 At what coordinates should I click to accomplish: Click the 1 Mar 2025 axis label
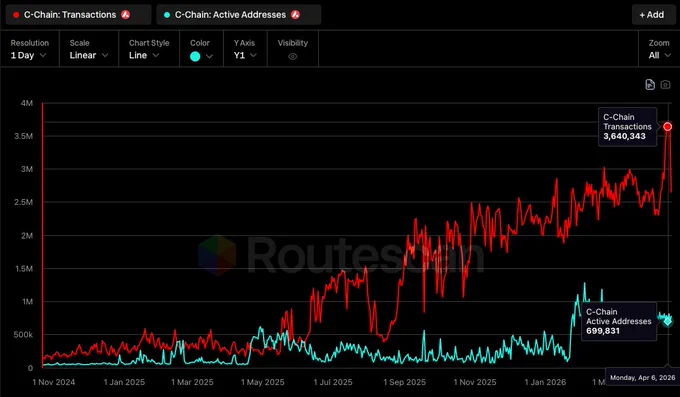pos(192,382)
